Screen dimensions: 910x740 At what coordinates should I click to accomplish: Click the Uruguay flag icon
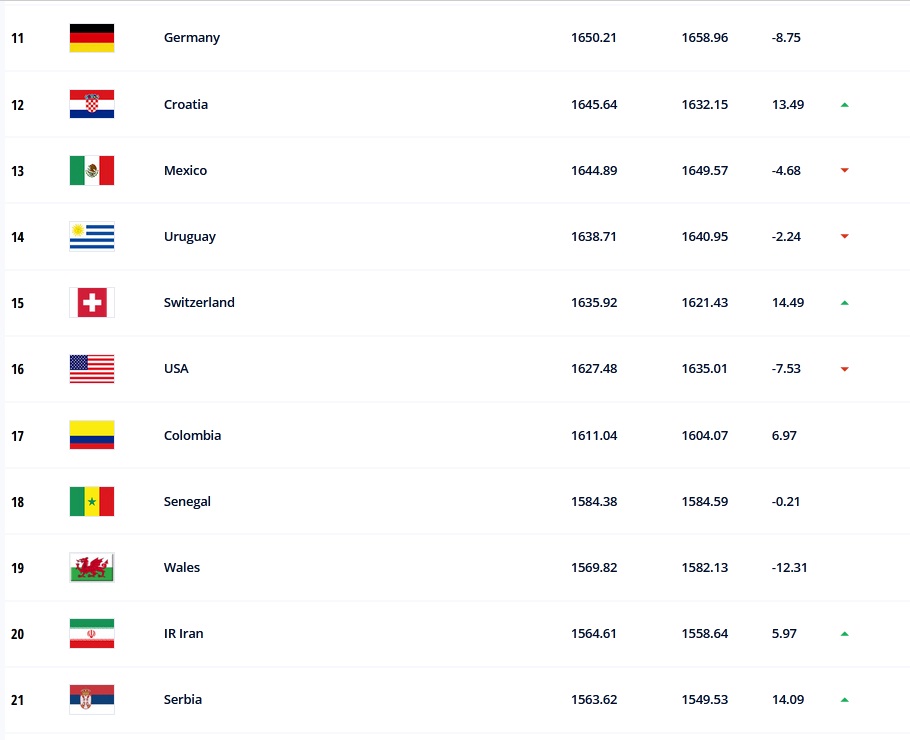[x=92, y=237]
